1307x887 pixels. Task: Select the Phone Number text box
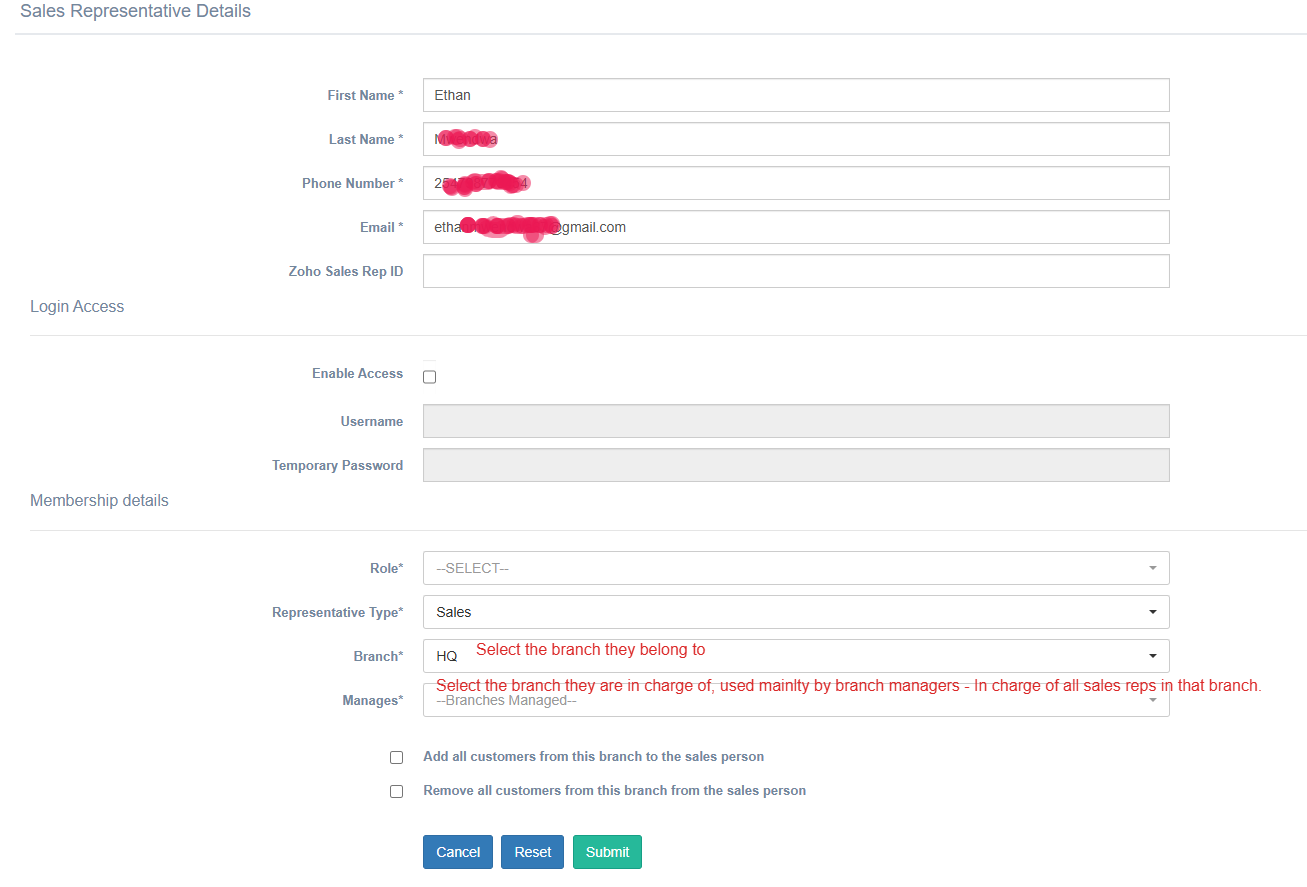point(795,183)
